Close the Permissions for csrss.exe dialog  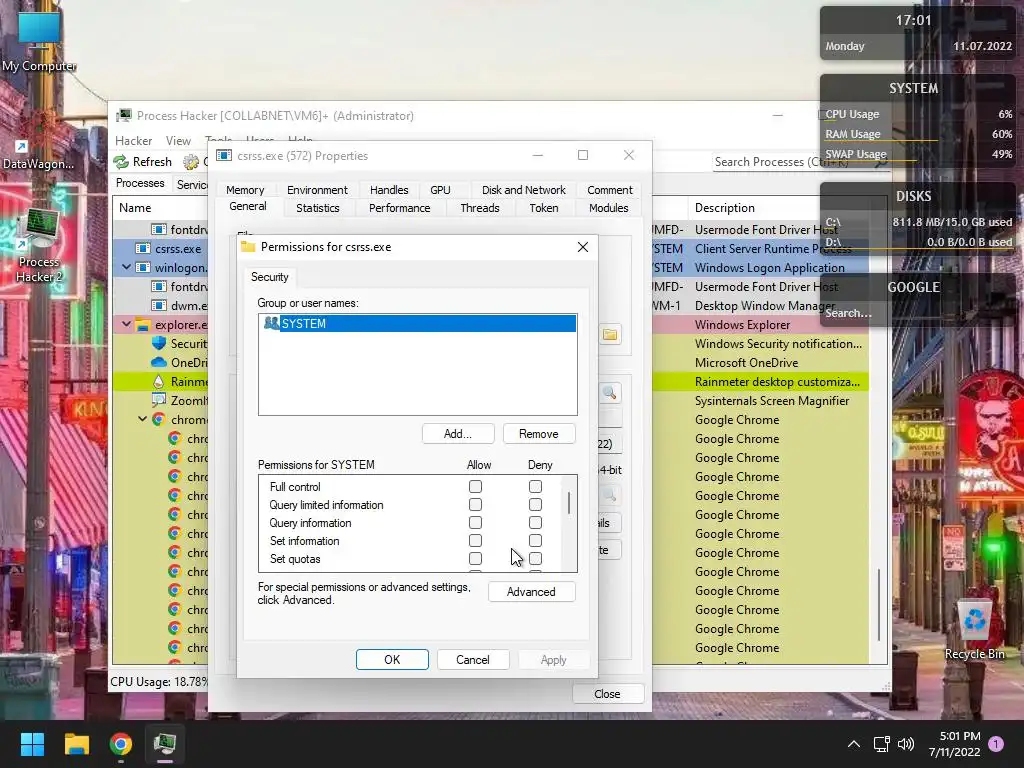click(583, 247)
